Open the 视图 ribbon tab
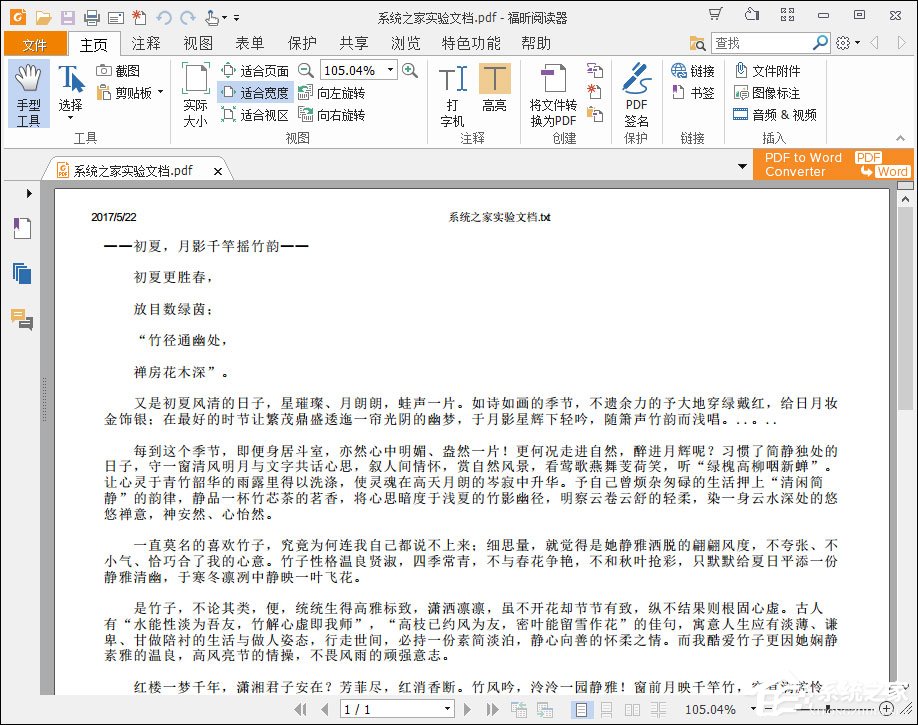 pos(197,43)
